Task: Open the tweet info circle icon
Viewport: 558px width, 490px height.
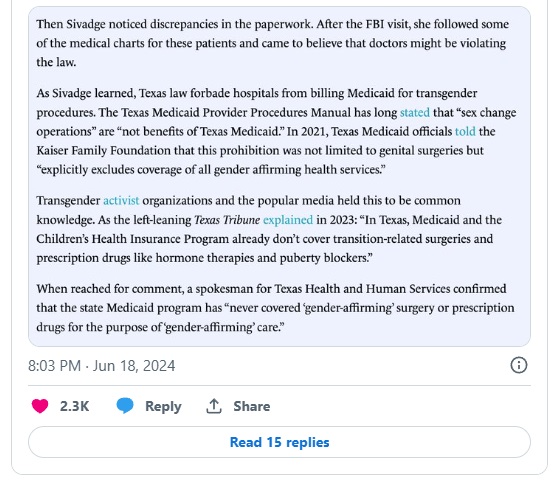Action: pyautogui.click(x=518, y=365)
